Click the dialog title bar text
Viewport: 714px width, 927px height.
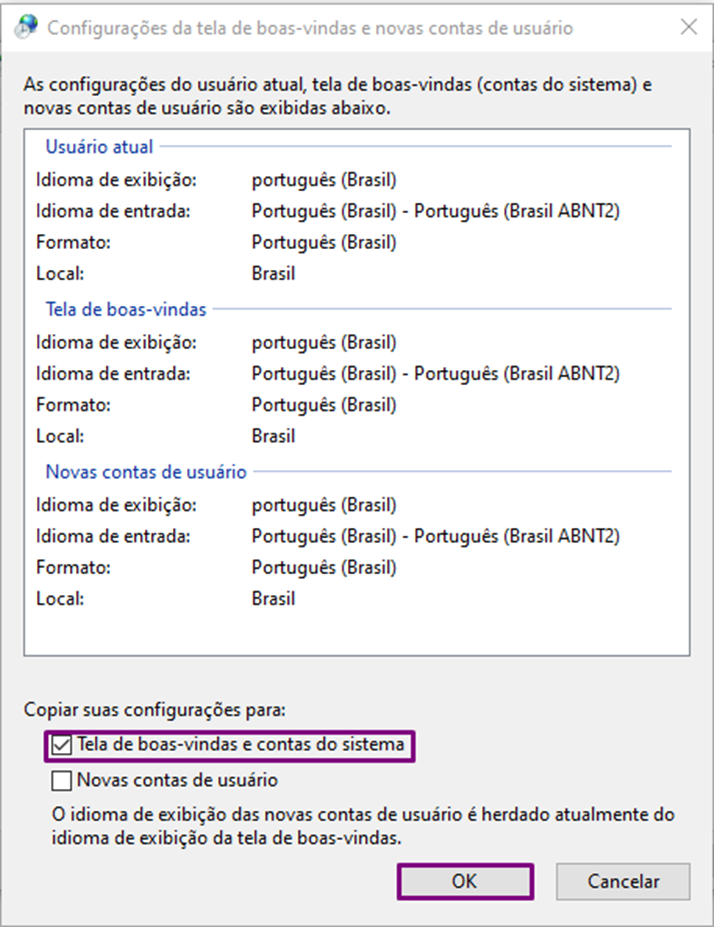point(310,28)
